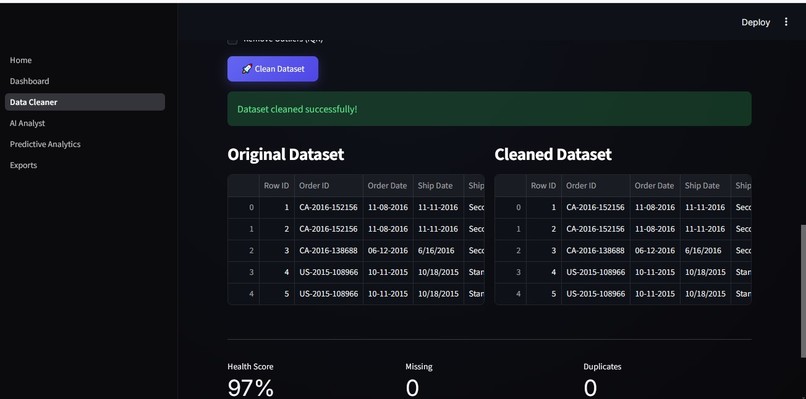This screenshot has width=806, height=399.
Task: Click Row ID header in Cleaned Dataset
Action: click(x=544, y=186)
